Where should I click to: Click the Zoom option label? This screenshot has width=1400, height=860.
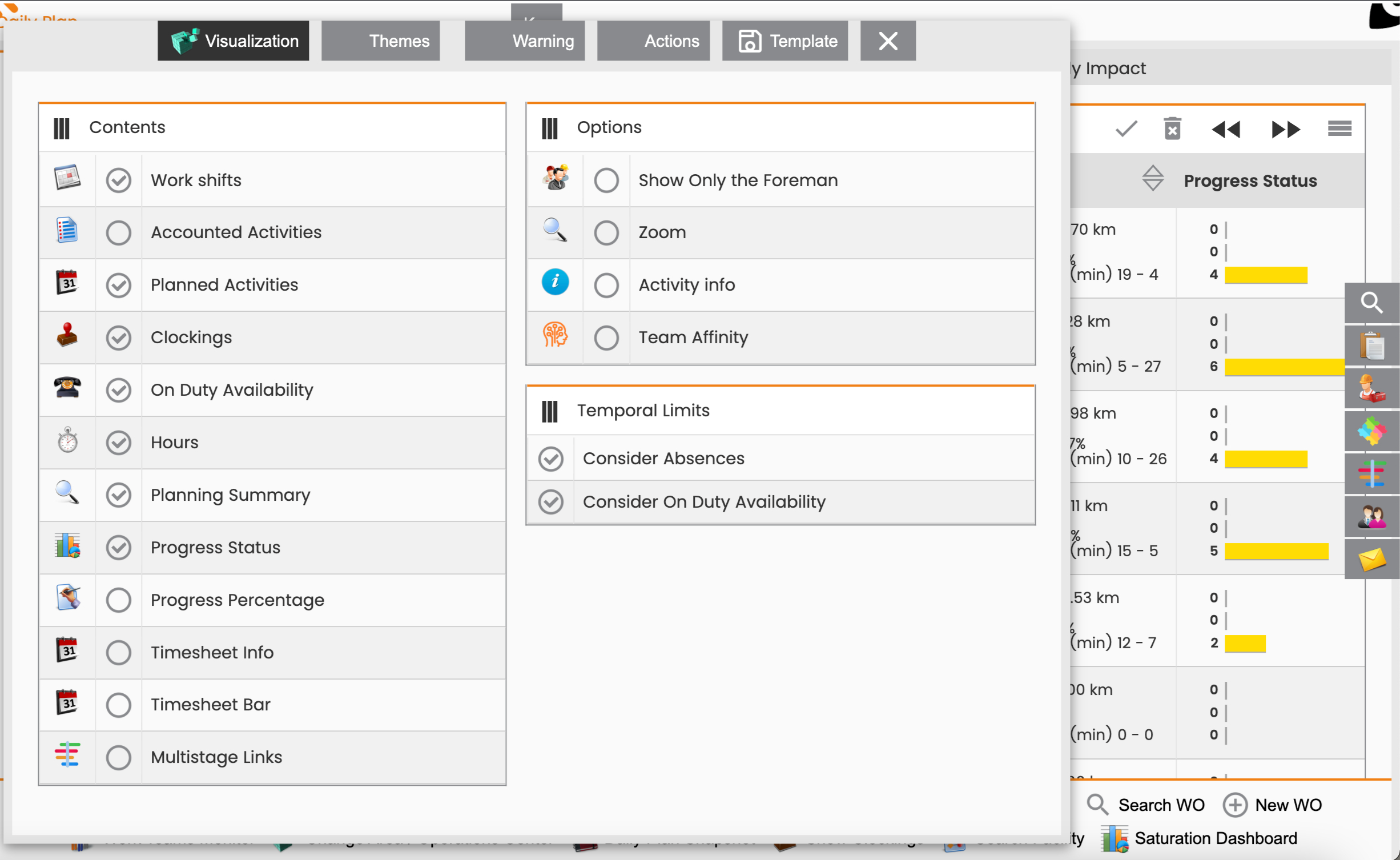(662, 232)
